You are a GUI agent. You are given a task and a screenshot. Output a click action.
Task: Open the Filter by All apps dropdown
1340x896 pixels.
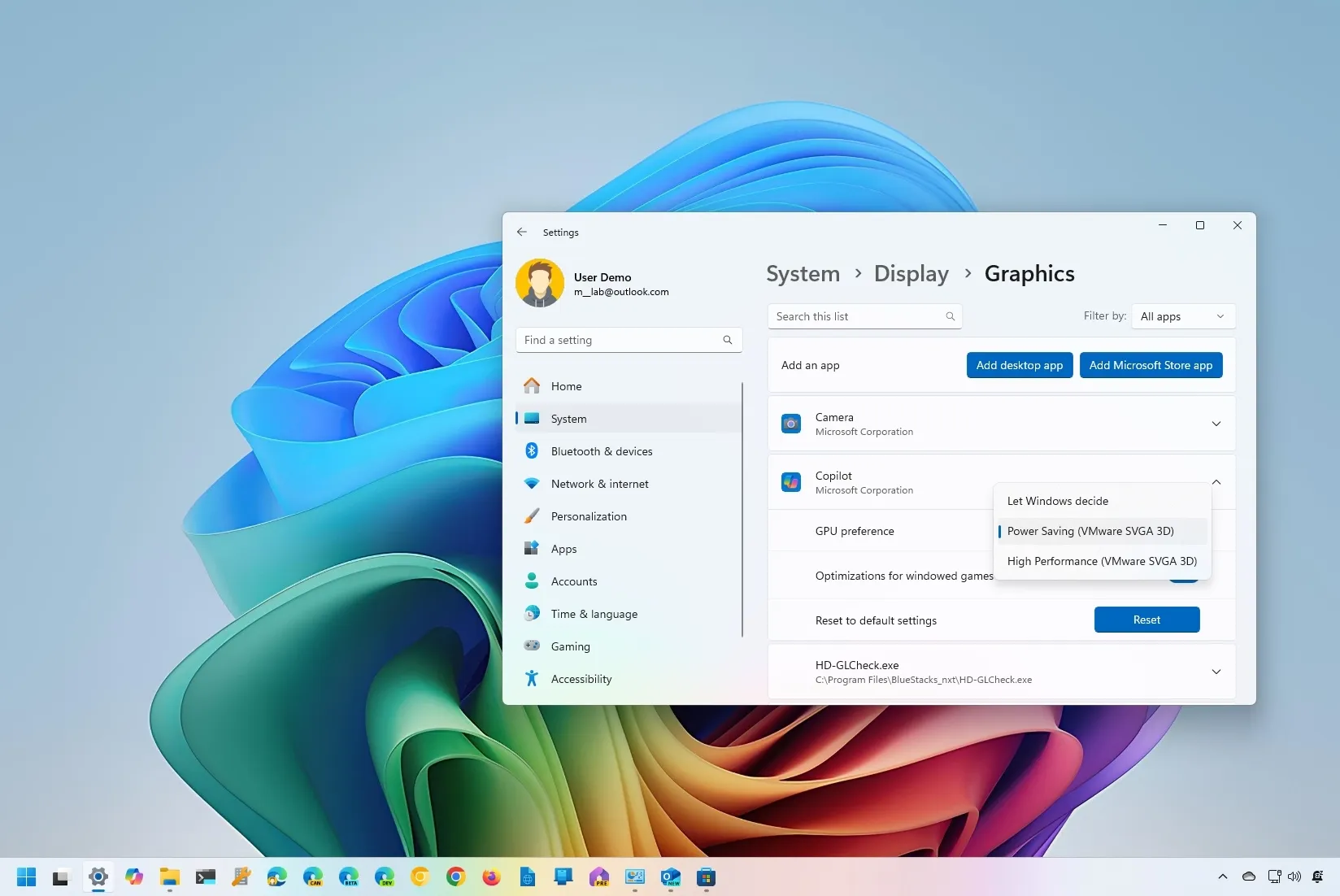click(1182, 316)
